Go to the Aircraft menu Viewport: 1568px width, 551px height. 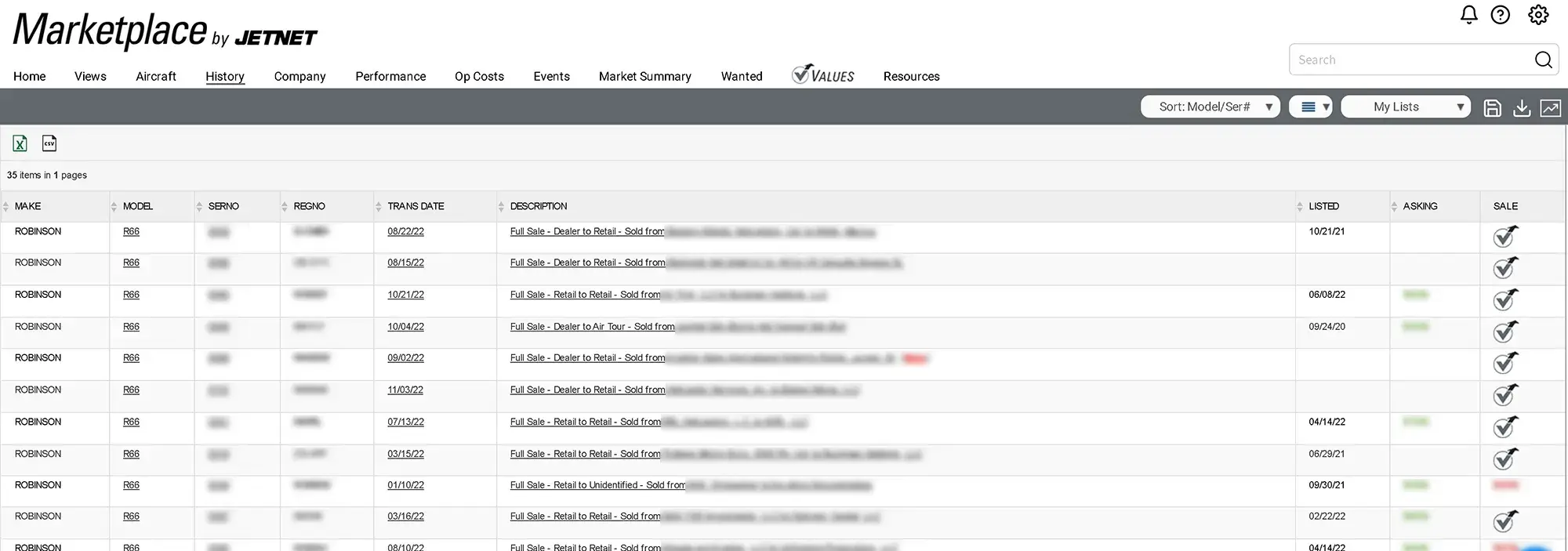tap(156, 76)
